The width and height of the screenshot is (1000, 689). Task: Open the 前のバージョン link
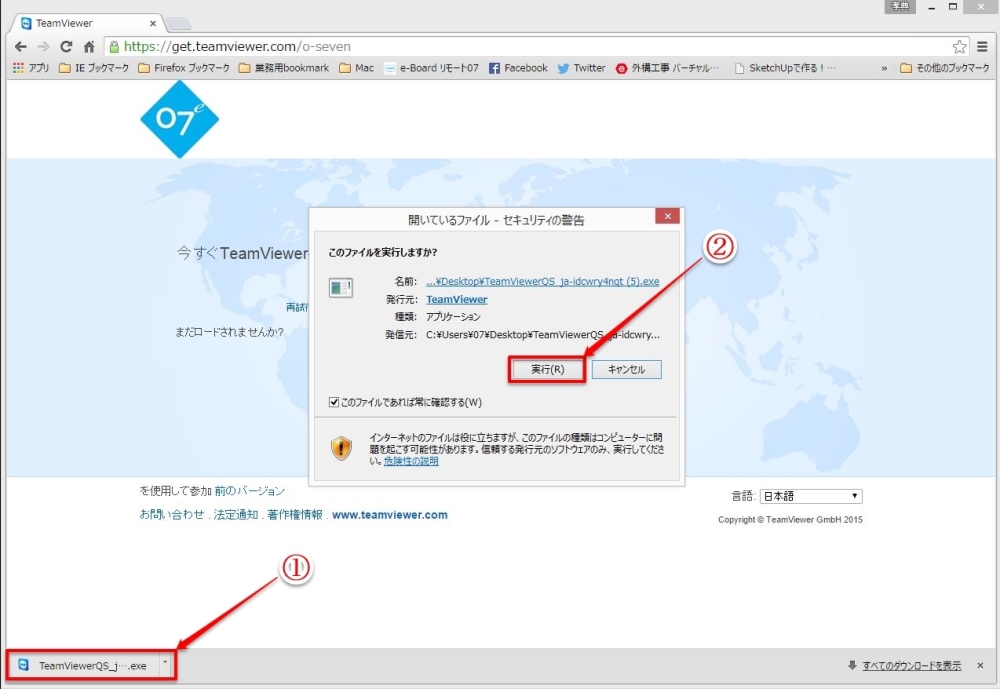(249, 491)
